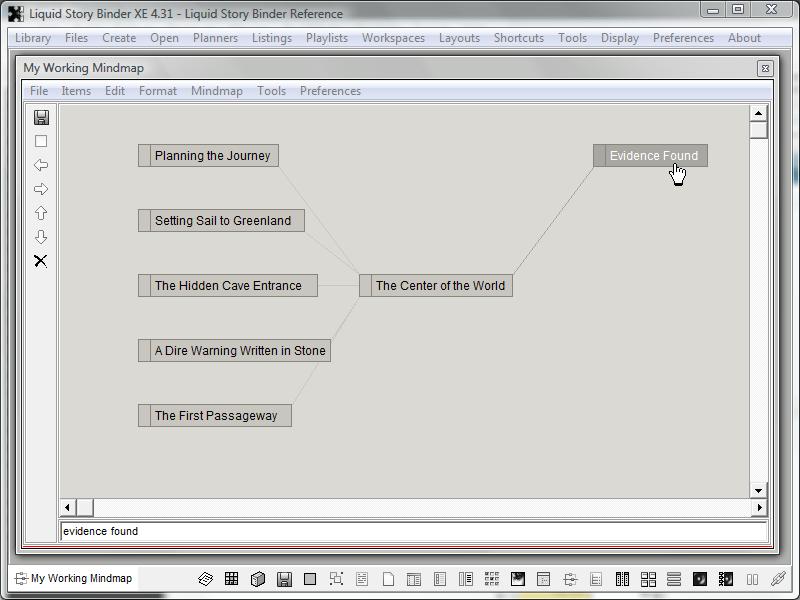The width and height of the screenshot is (800, 600).
Task: Expand the Items menu in the mindmap window
Action: 76,91
